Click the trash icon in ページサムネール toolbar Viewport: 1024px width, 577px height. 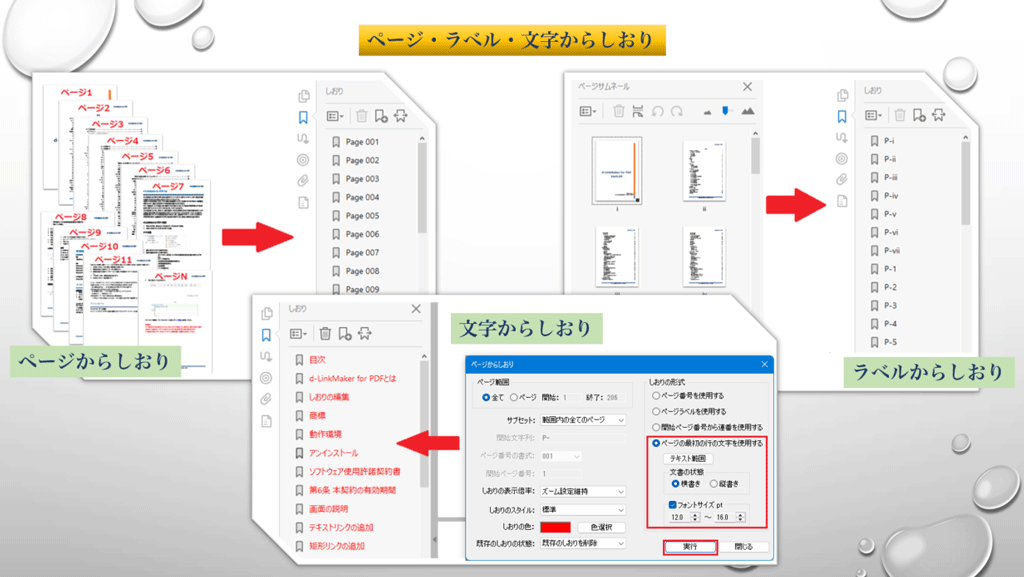(619, 112)
